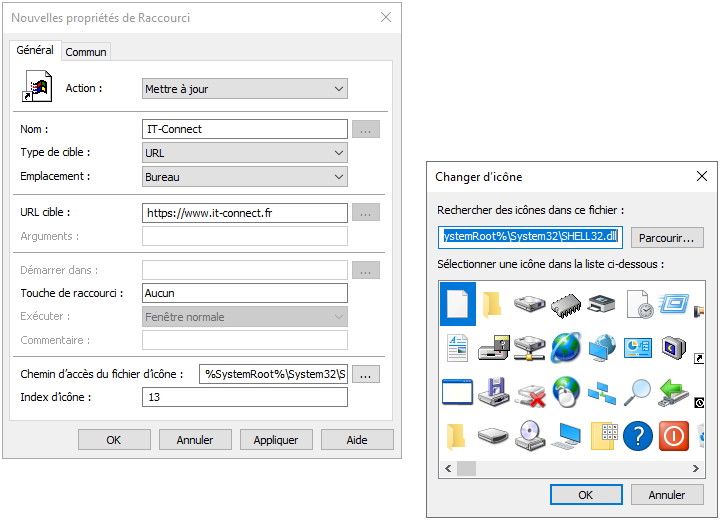
Task: Choose the CD on drive icon
Action: pyautogui.click(x=530, y=436)
